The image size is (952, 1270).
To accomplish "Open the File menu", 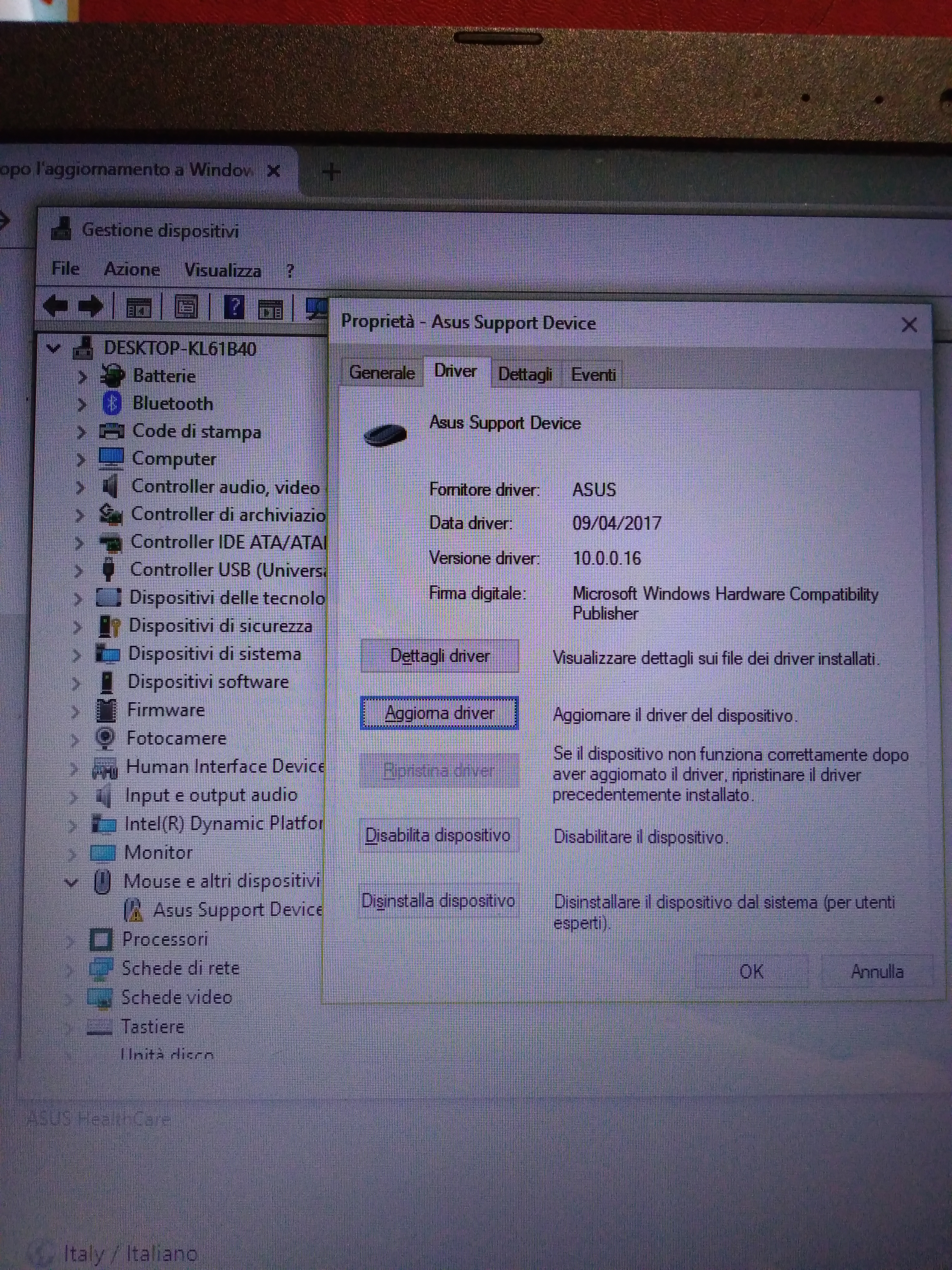I will tap(65, 268).
